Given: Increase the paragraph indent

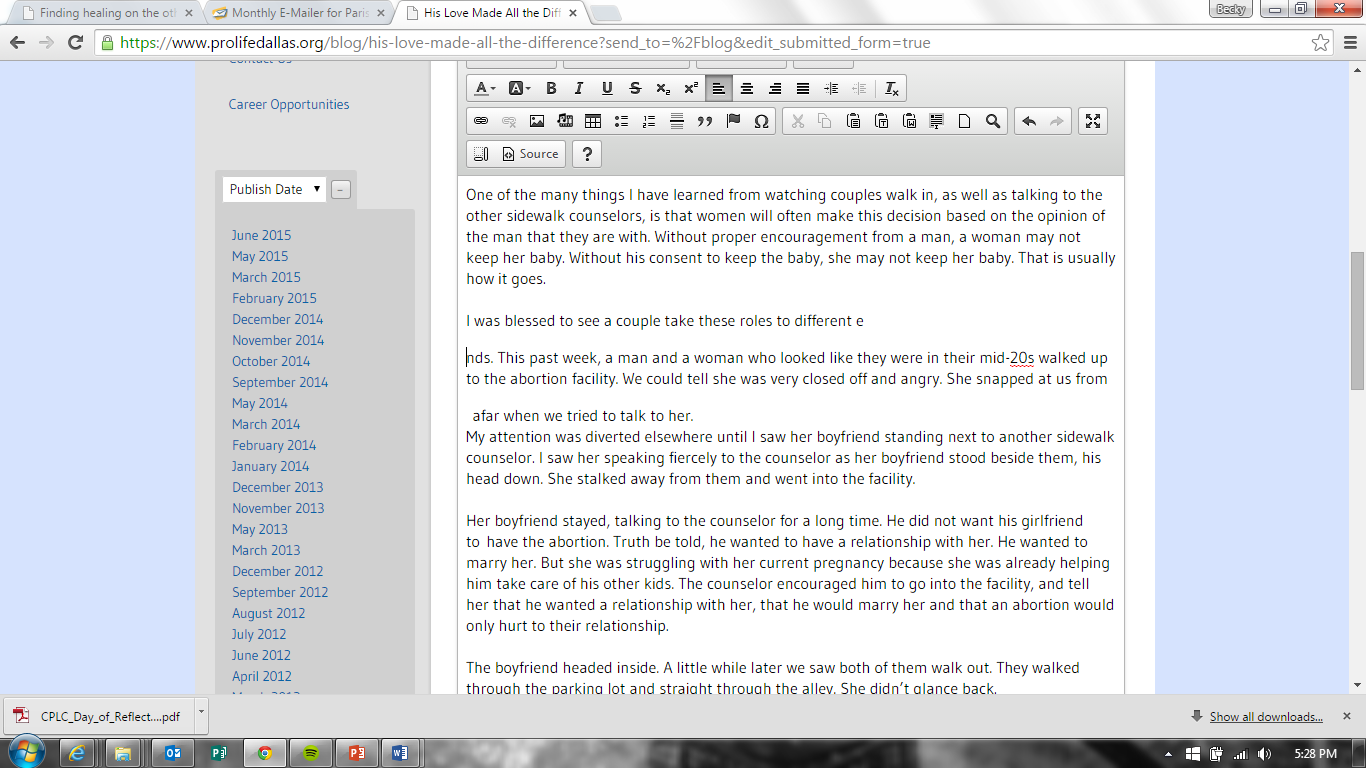Looking at the screenshot, I should [x=831, y=88].
